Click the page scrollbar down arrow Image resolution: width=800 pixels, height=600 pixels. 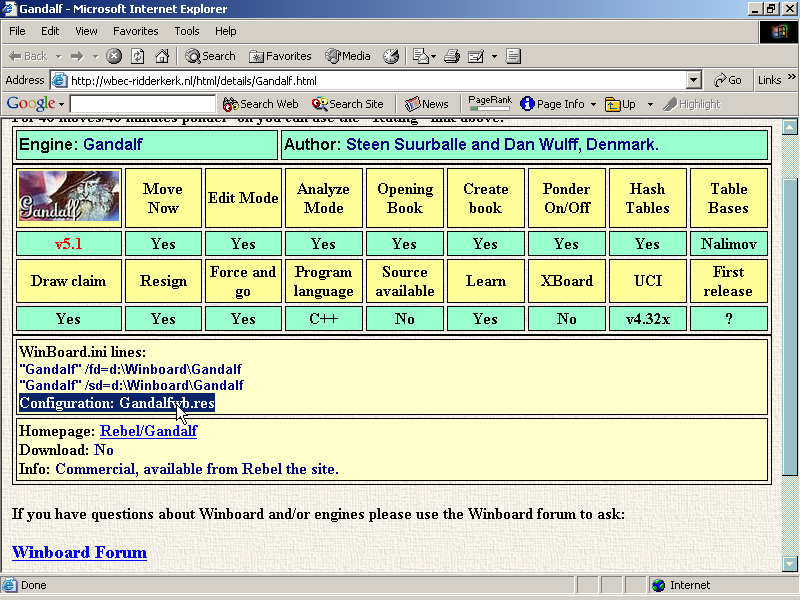point(790,563)
